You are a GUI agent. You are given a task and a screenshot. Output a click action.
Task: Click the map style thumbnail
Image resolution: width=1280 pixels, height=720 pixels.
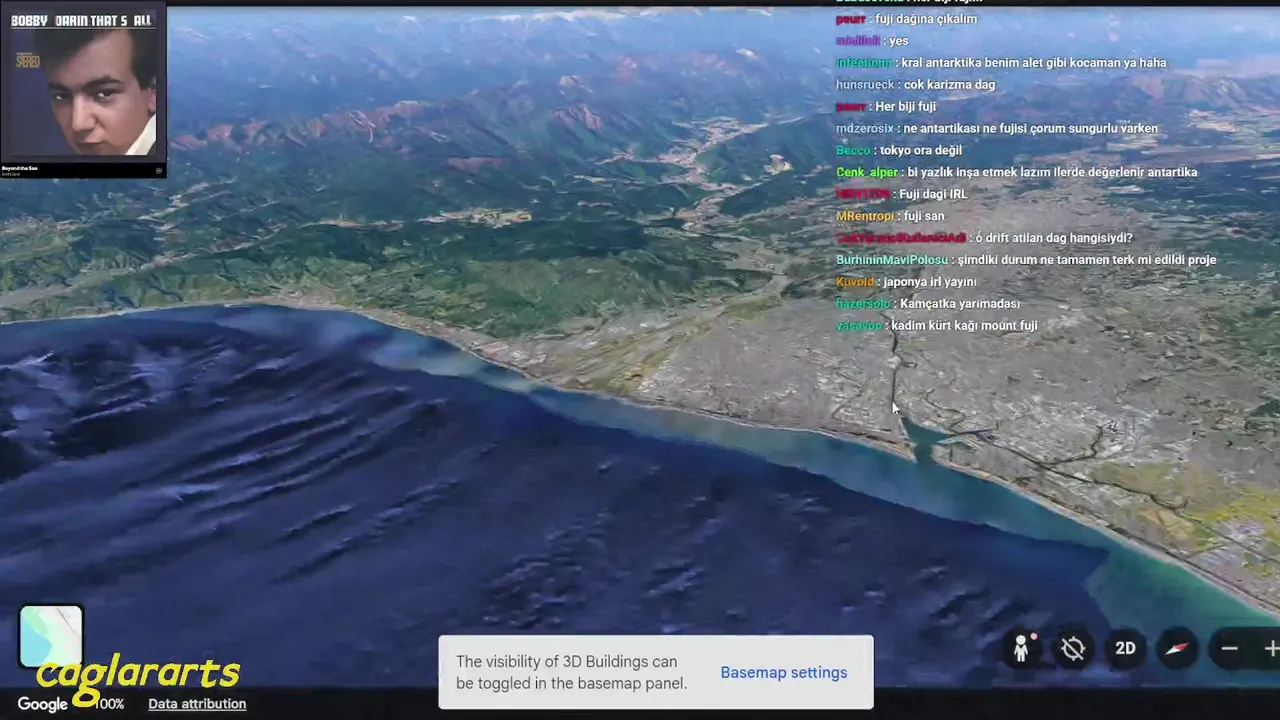coord(51,636)
